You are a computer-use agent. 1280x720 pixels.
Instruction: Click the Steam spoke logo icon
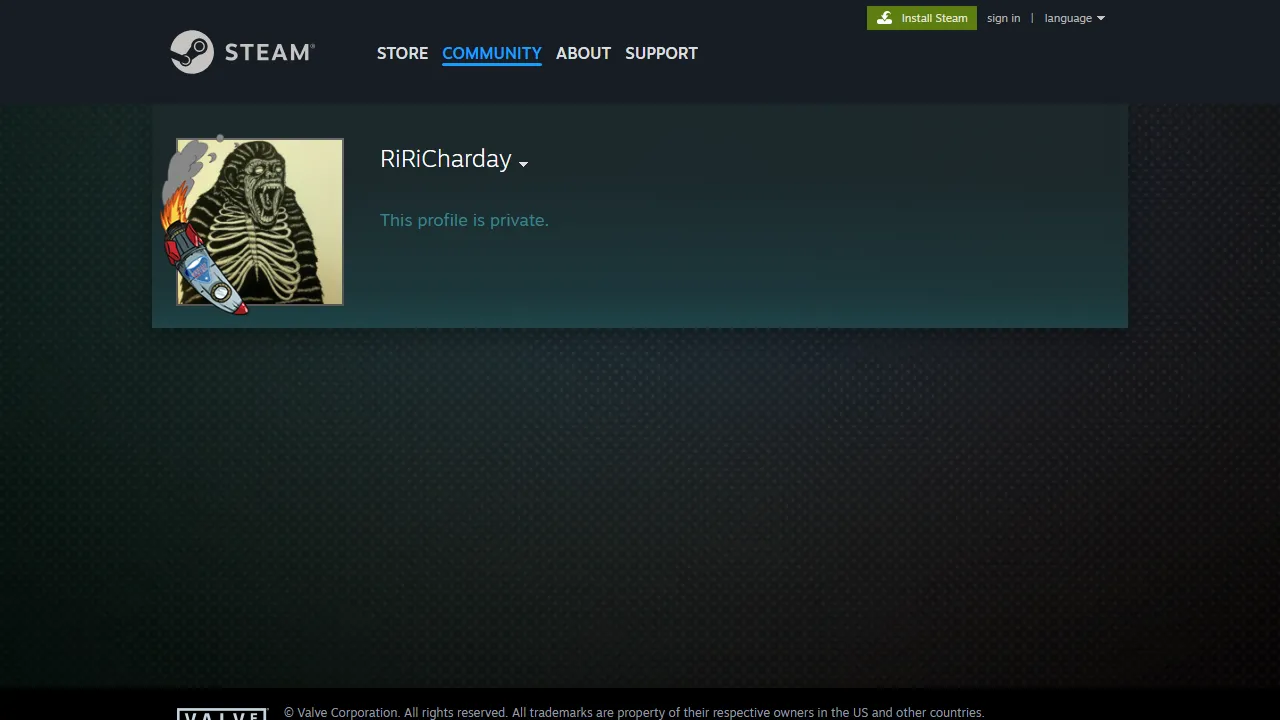click(x=193, y=52)
